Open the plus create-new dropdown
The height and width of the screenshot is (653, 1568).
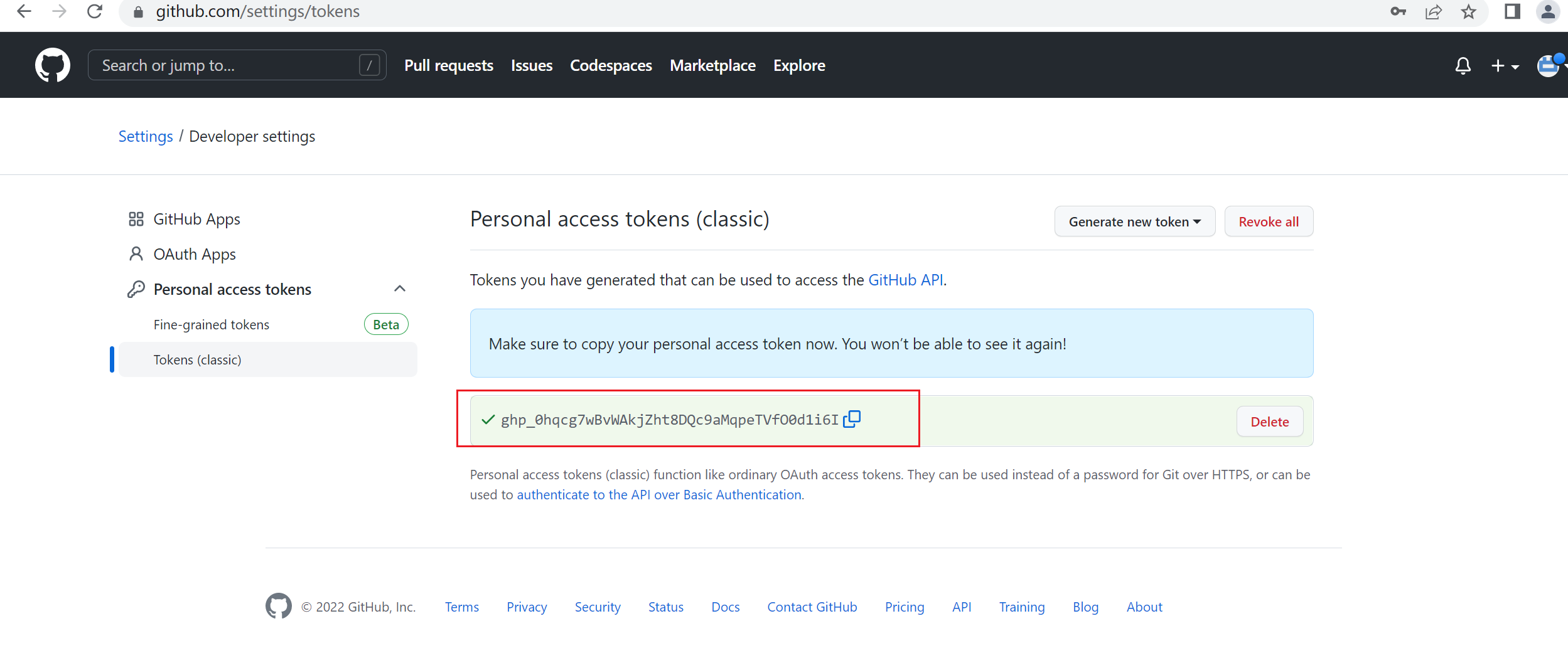[1505, 65]
